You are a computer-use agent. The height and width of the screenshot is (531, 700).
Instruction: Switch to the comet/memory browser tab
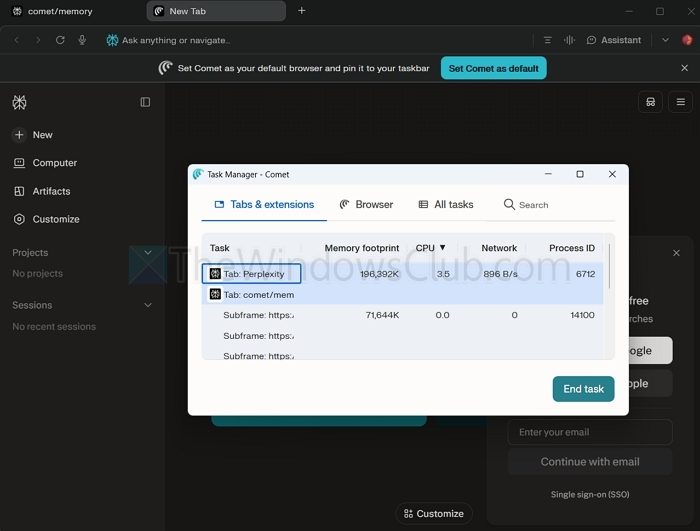60,11
